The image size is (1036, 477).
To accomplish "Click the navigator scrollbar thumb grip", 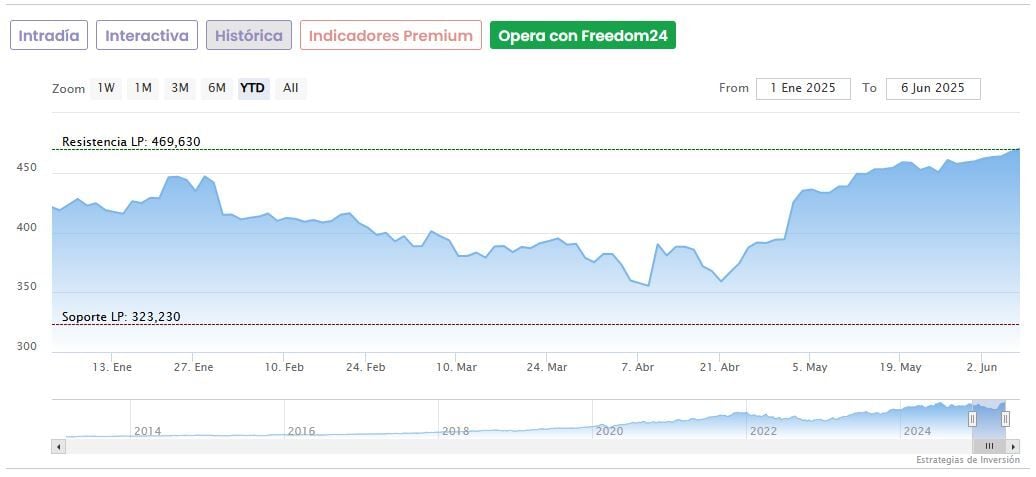I will click(989, 446).
